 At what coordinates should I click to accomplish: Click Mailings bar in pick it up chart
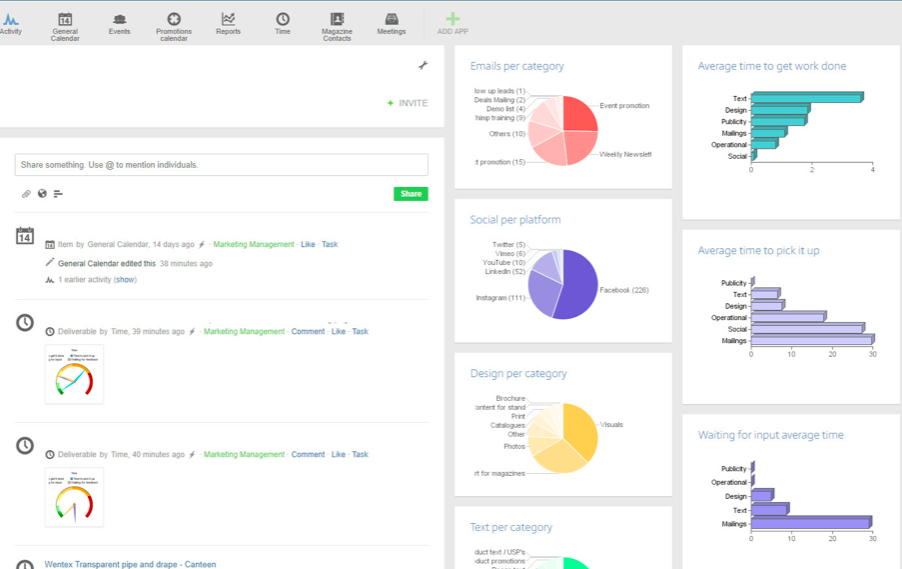click(813, 340)
